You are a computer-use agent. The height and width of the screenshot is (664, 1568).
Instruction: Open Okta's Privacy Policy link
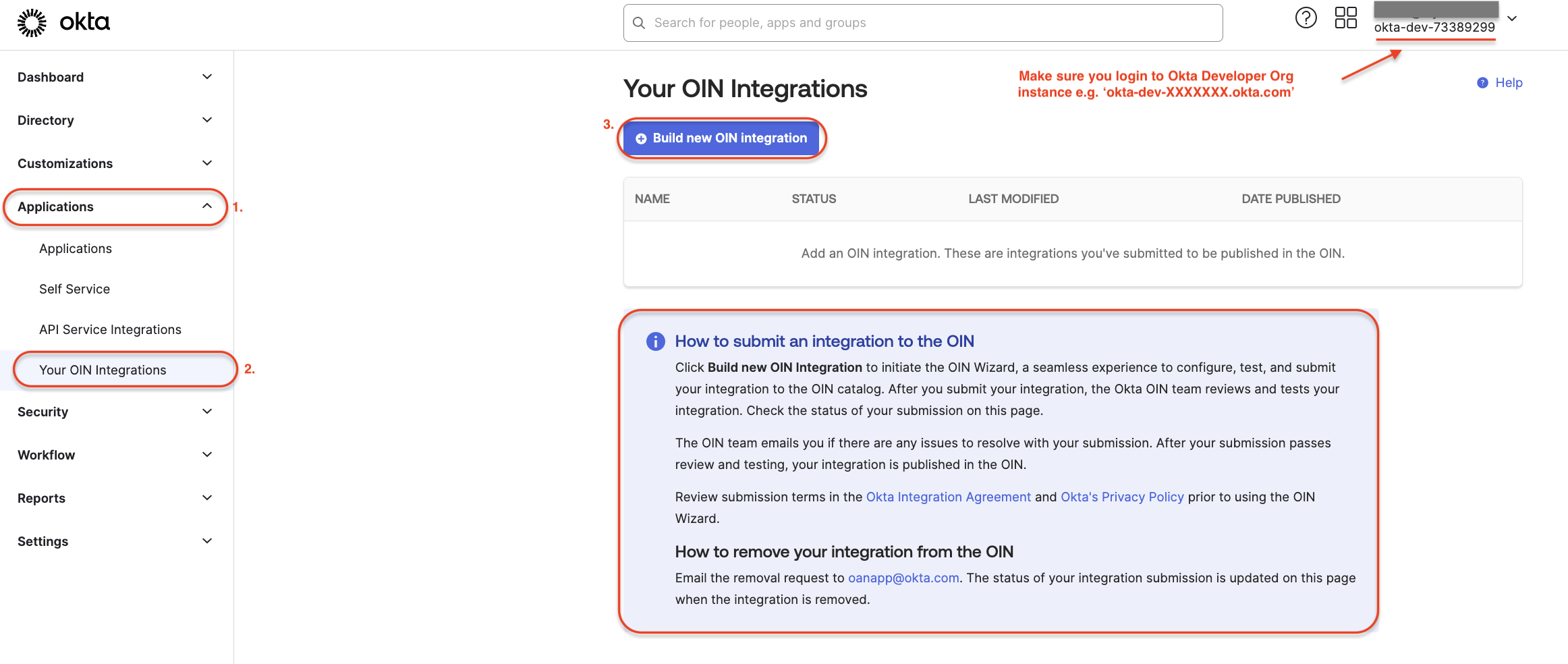point(1121,497)
